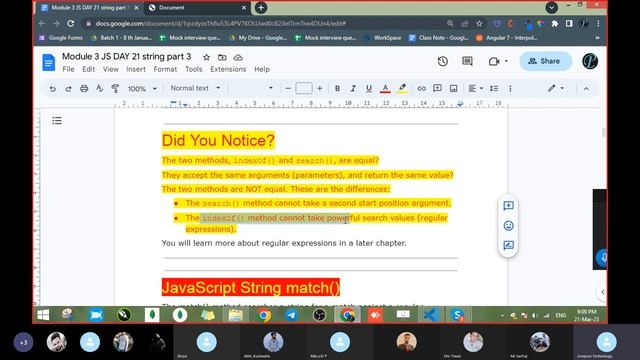Show side panel with arrow
This screenshot has width=640, height=360.
click(602, 292)
